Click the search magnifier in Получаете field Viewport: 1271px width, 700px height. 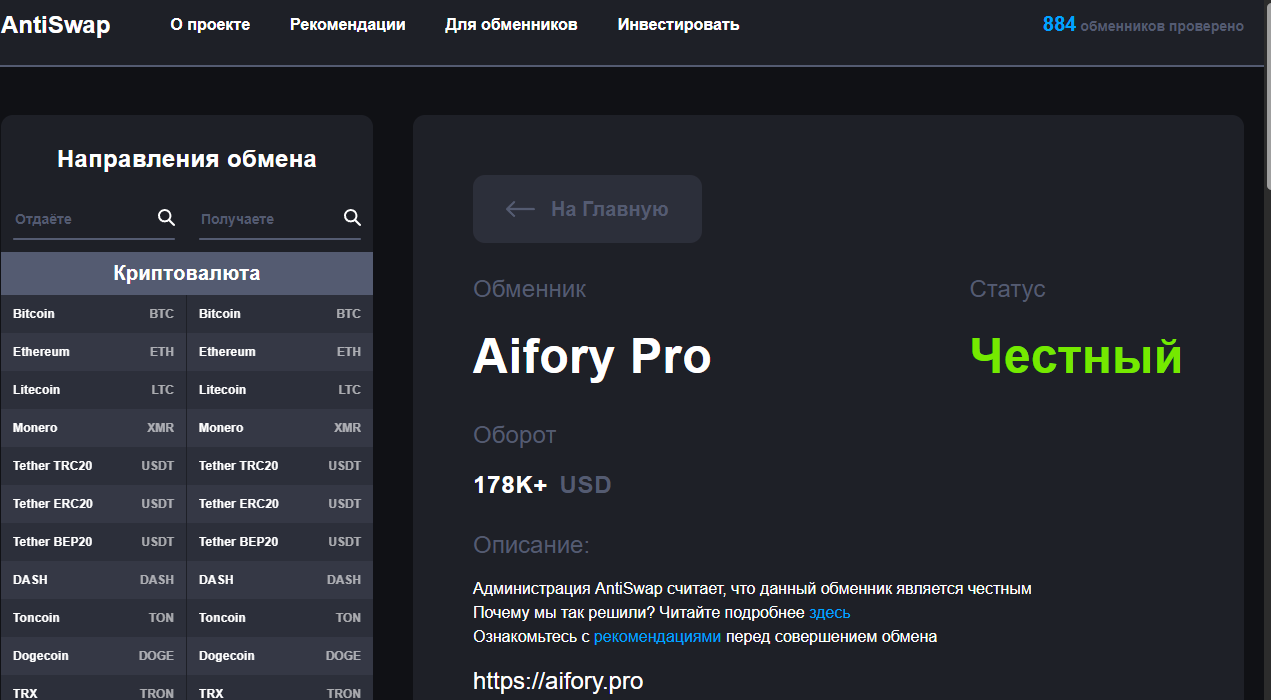click(352, 218)
